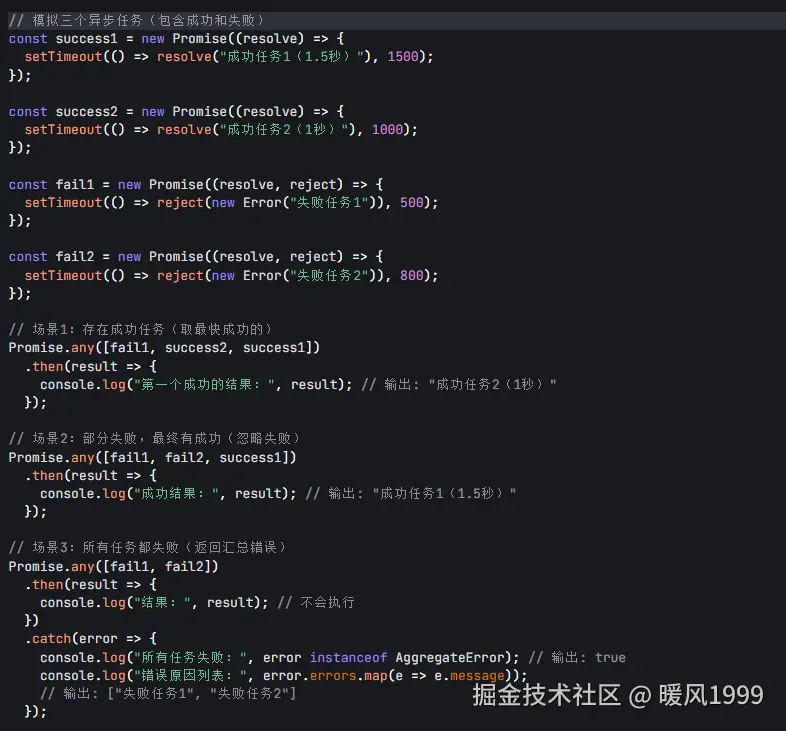Screen dimensions: 786x731
Task: Click the comment '// 场景3: 所有任务都失败（返回汇总错误）'
Action: coord(148,547)
